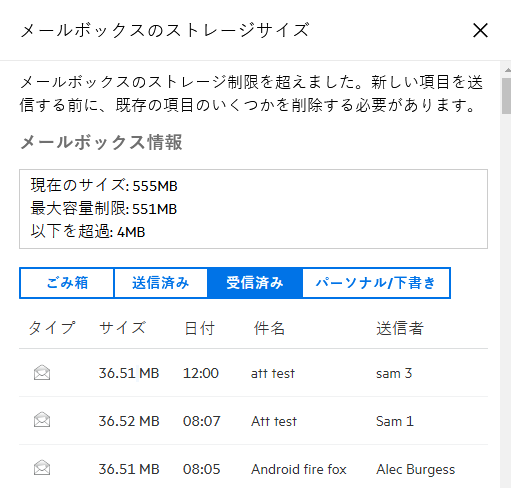Screen dimensions: 511x488
Task: Click the scrollbar up arrow
Action: point(507,70)
